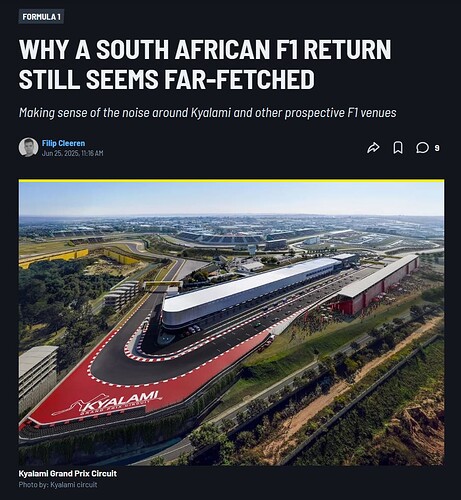Image resolution: width=461 pixels, height=500 pixels.
Task: Click the share arrow icon
Action: point(373,148)
